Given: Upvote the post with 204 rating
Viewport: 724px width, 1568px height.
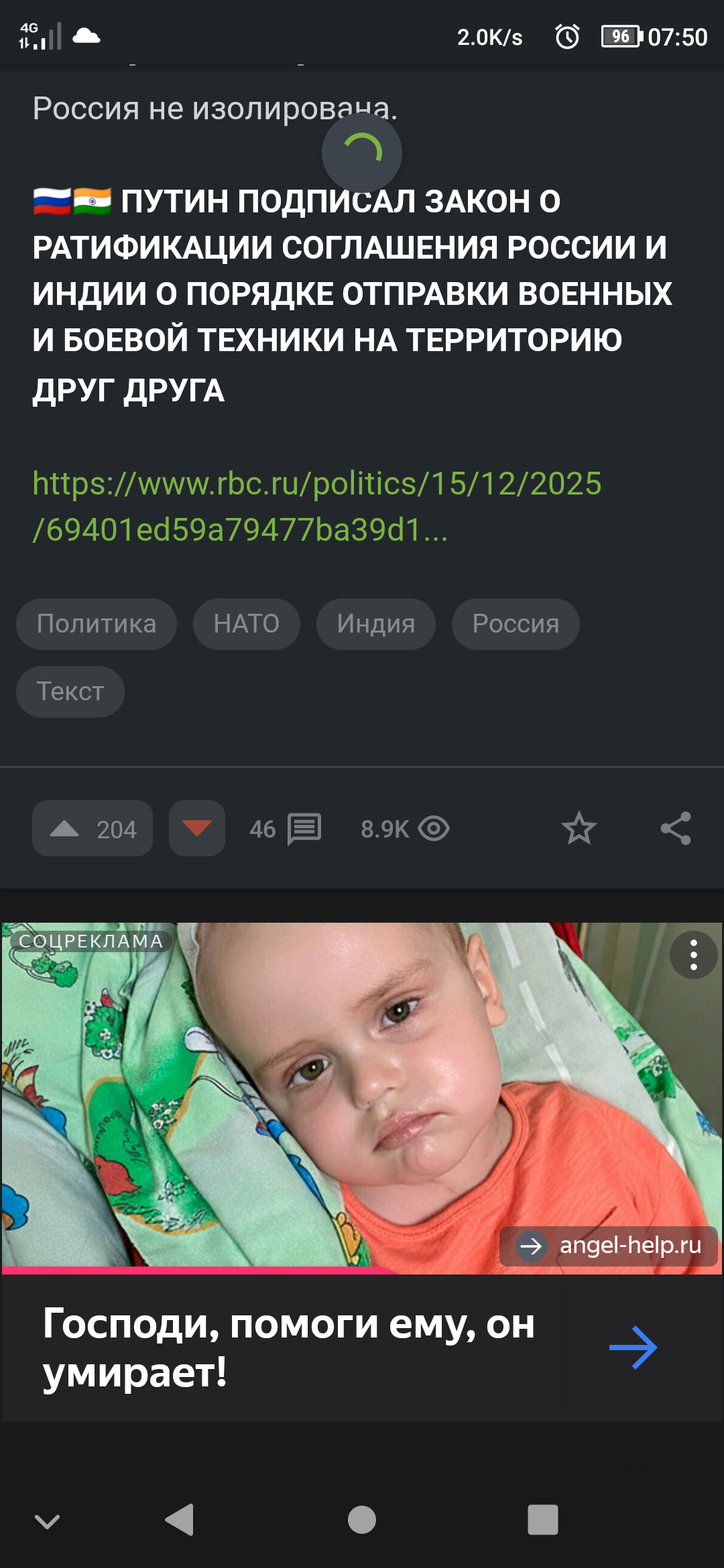Looking at the screenshot, I should click(92, 829).
